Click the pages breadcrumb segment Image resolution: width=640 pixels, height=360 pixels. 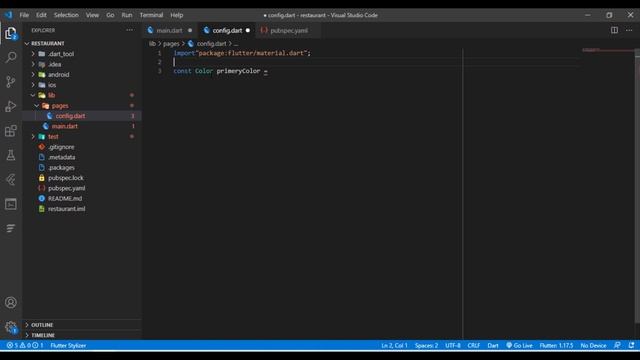(171, 44)
